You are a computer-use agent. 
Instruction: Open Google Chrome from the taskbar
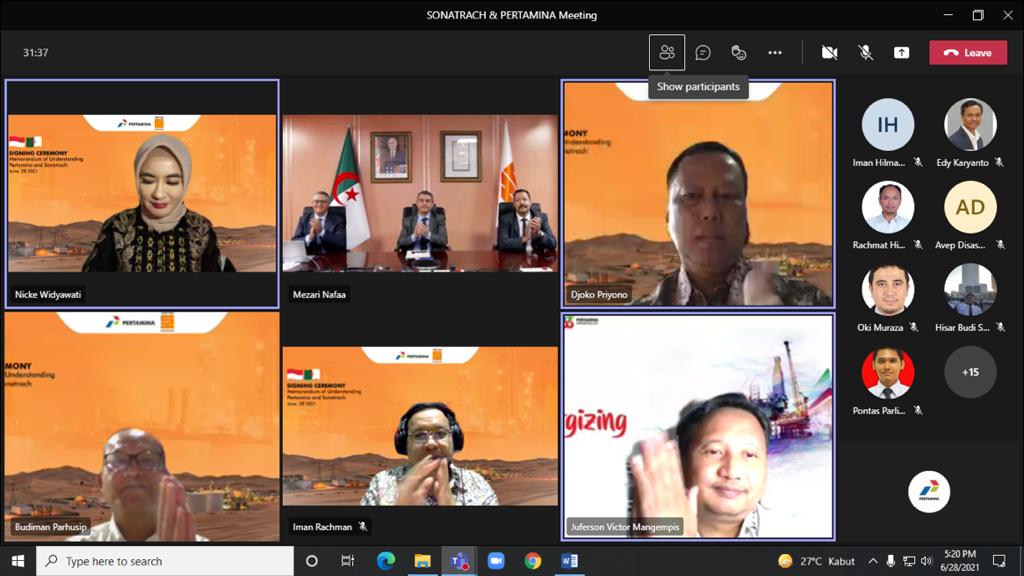click(x=532, y=561)
